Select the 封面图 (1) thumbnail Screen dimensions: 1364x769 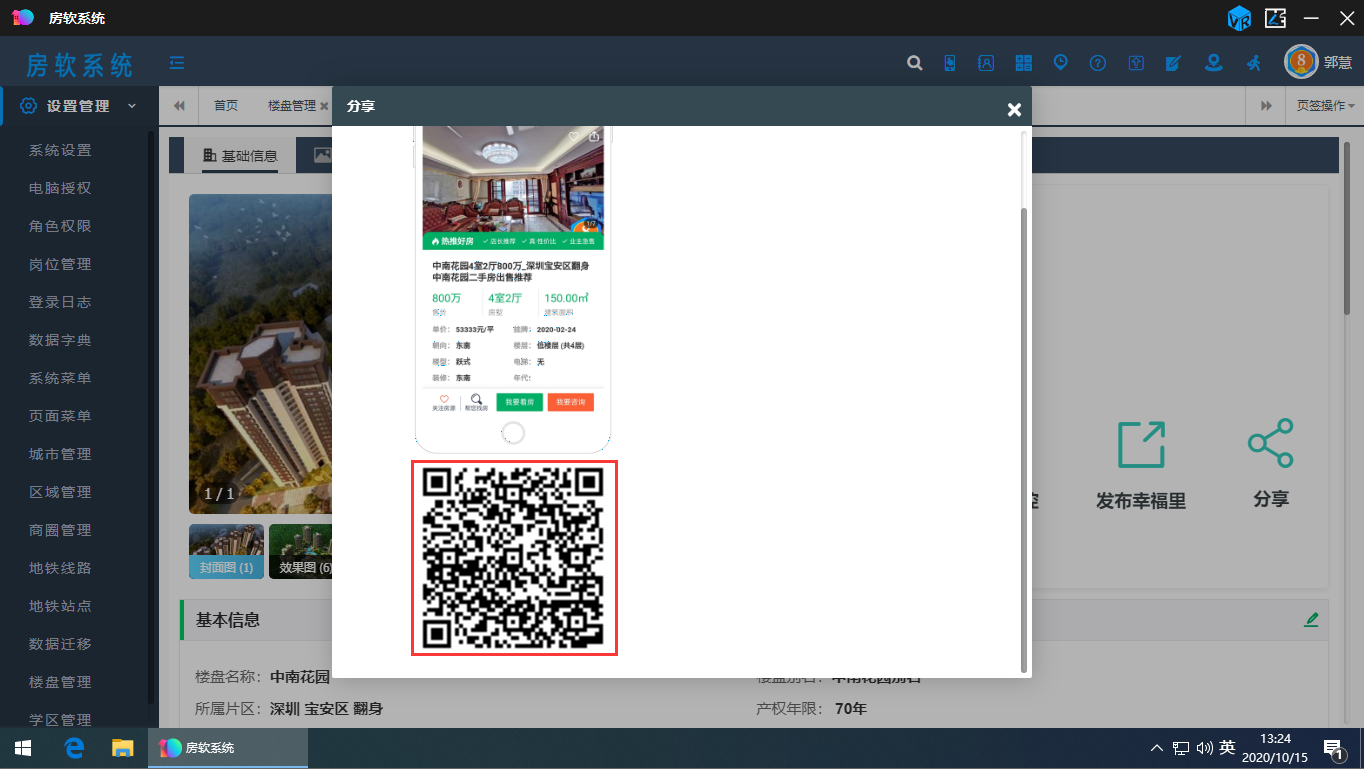click(226, 552)
